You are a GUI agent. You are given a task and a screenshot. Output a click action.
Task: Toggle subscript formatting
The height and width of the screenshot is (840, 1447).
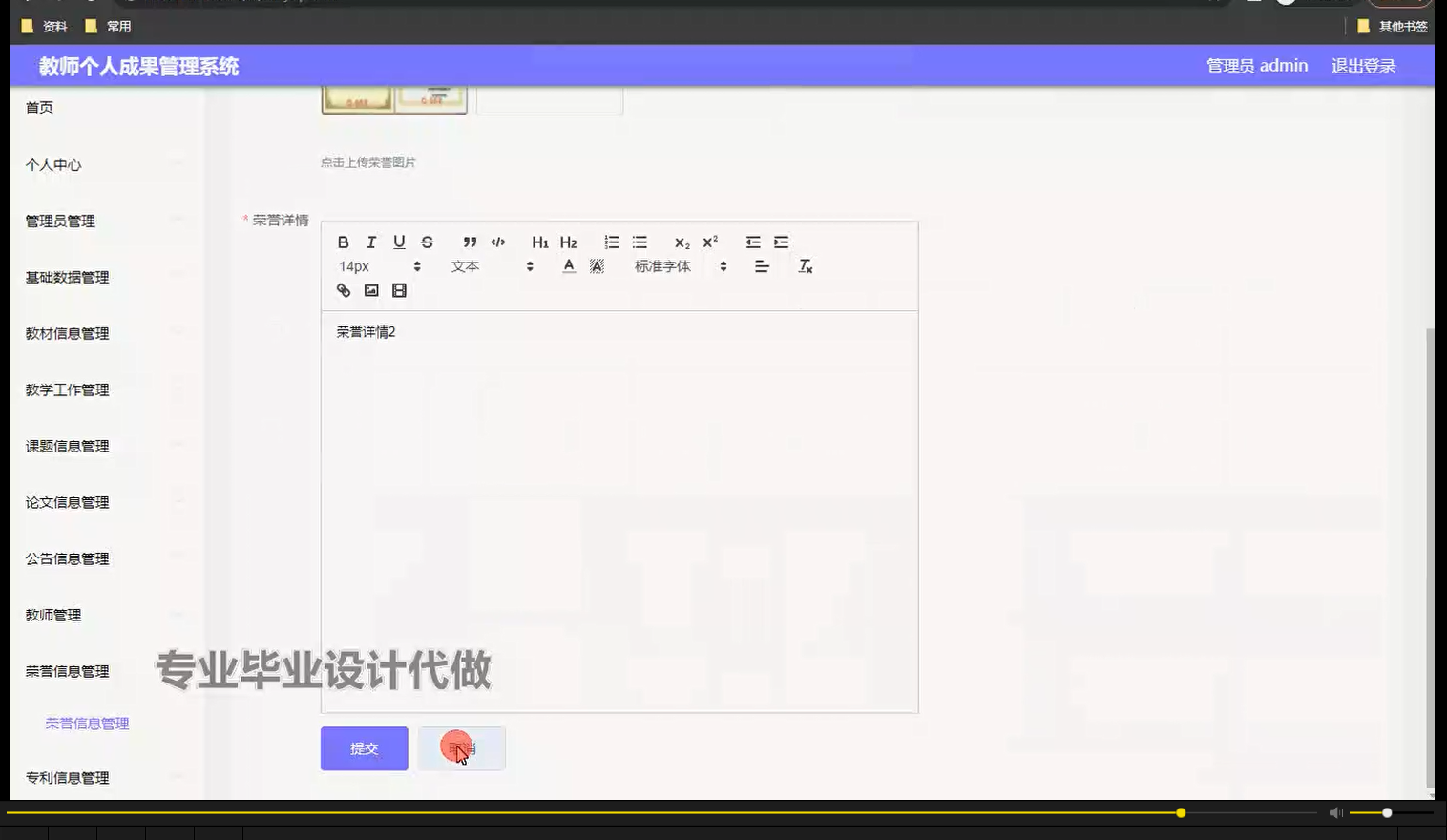coord(680,243)
